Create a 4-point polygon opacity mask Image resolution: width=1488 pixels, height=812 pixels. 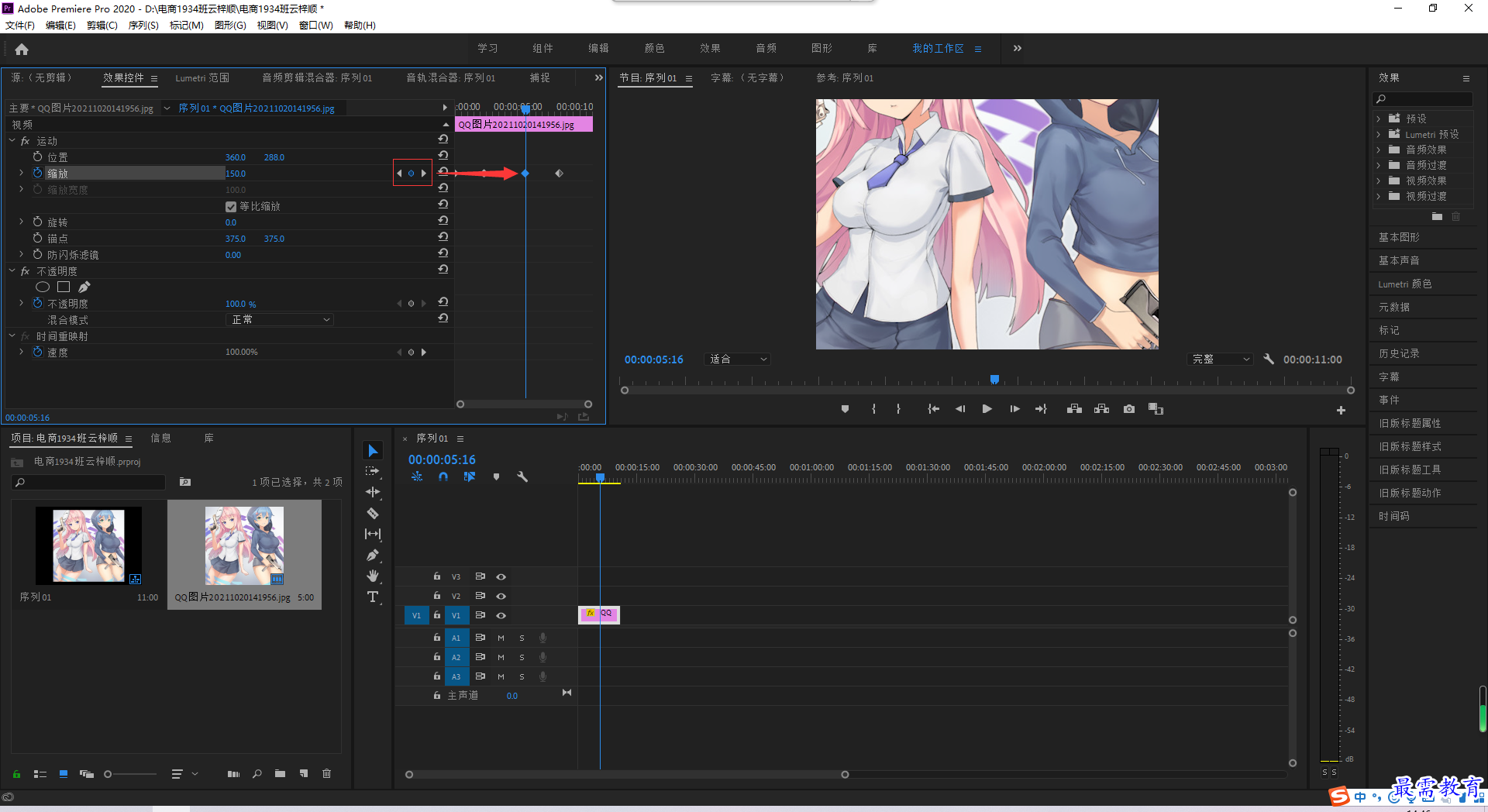(64, 287)
